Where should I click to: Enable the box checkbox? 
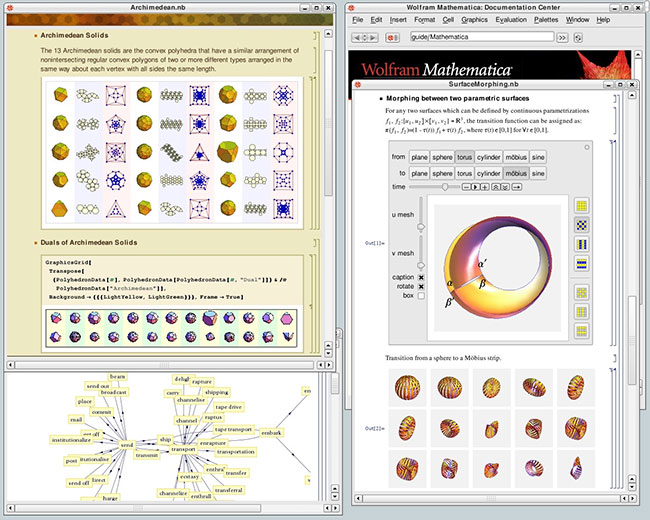(421, 296)
